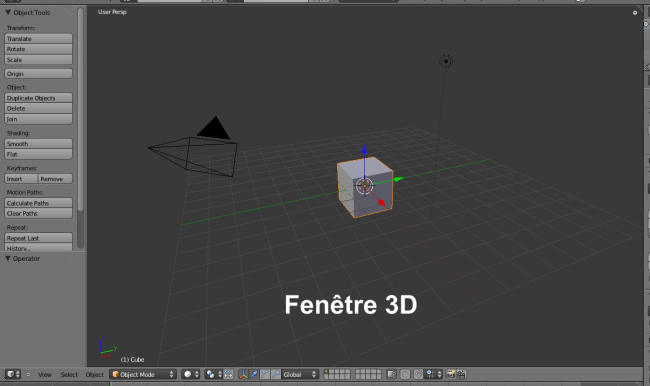This screenshot has width=650, height=386.
Task: Open the 3D View editor type selector
Action: tap(13, 374)
